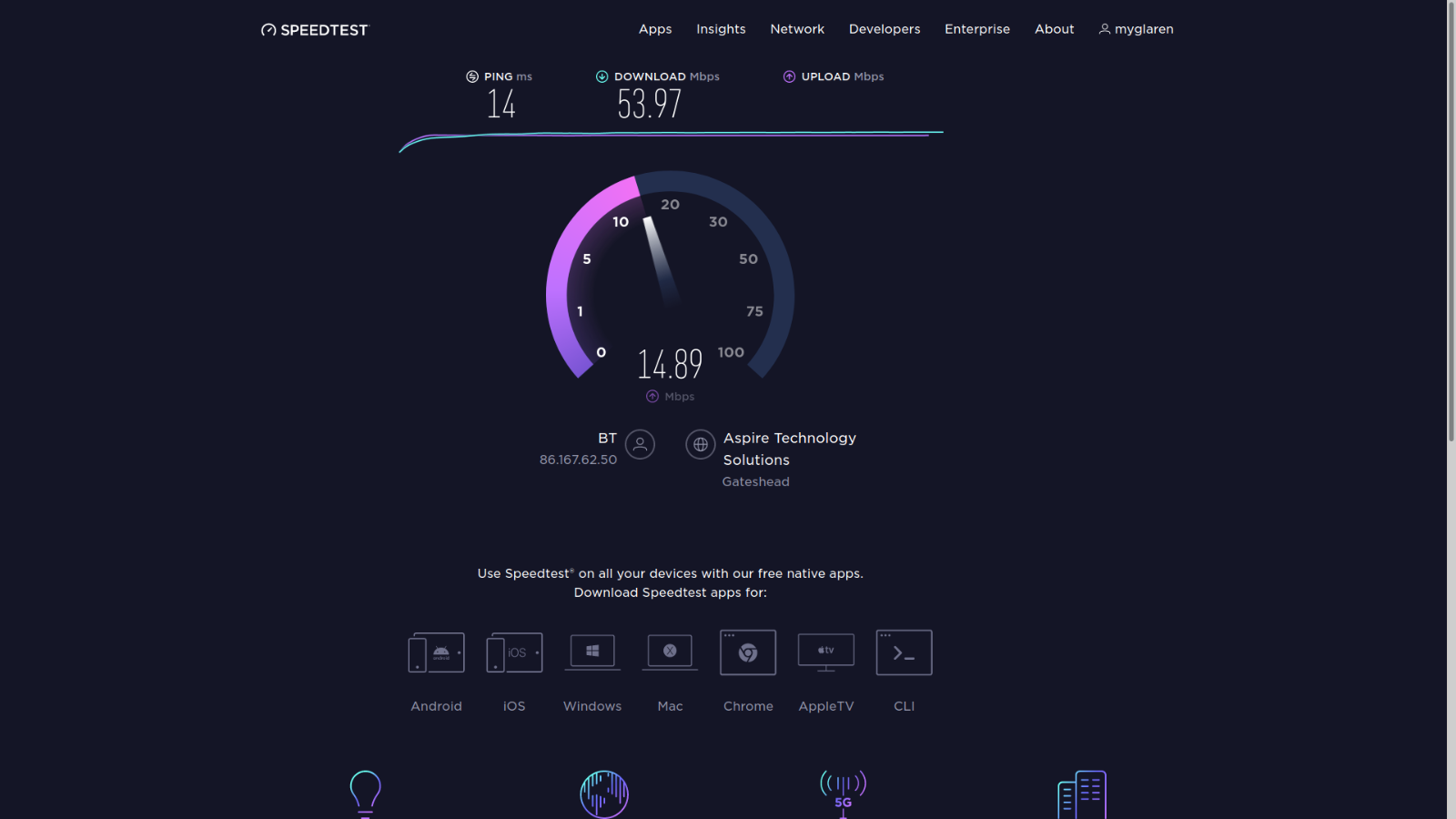The image size is (1456, 819).
Task: Open the AppleTV app icon
Action: [x=826, y=652]
